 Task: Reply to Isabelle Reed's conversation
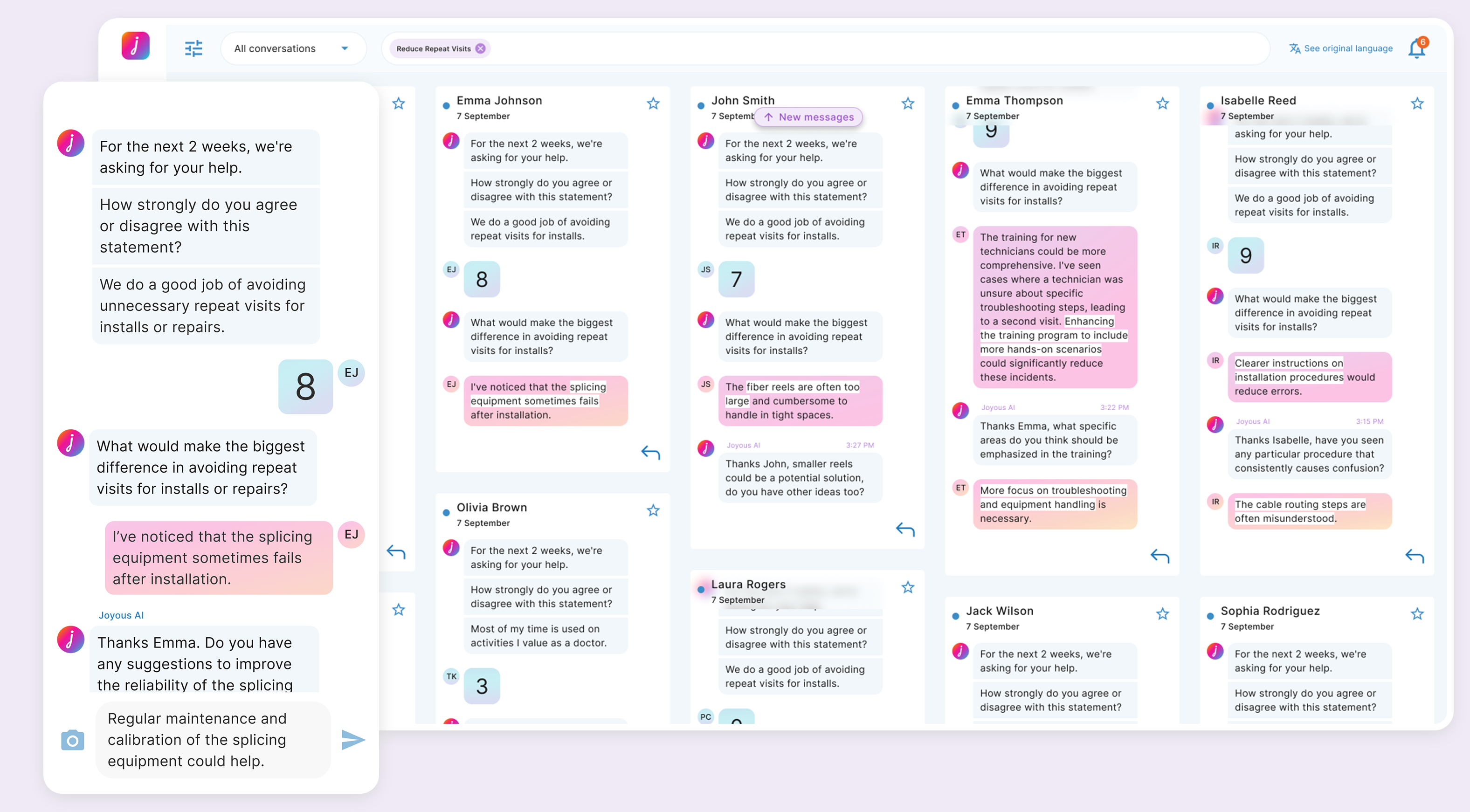1414,556
